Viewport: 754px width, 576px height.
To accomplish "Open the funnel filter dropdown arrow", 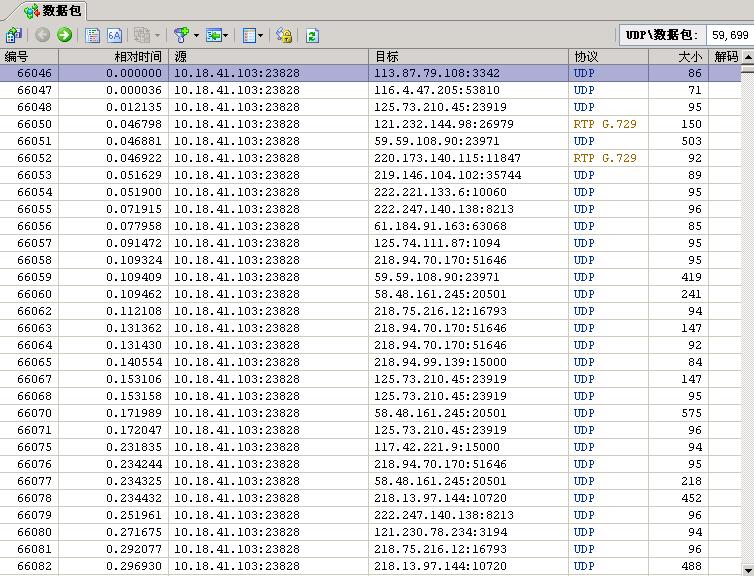I will point(196,35).
